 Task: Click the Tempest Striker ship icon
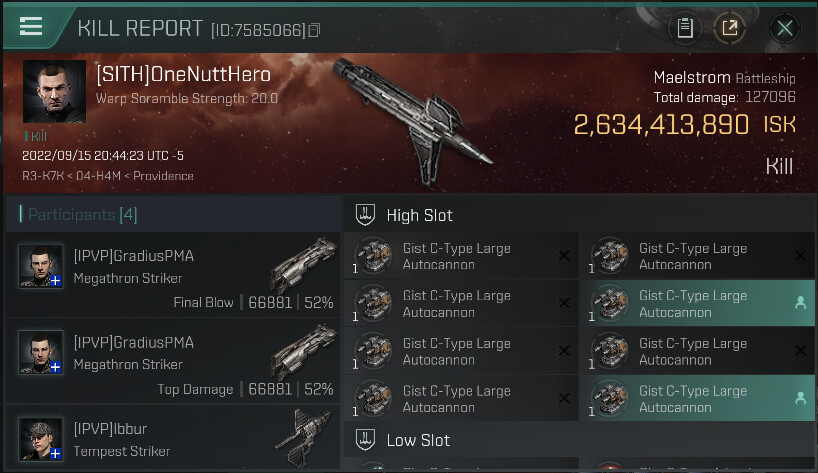click(x=304, y=437)
